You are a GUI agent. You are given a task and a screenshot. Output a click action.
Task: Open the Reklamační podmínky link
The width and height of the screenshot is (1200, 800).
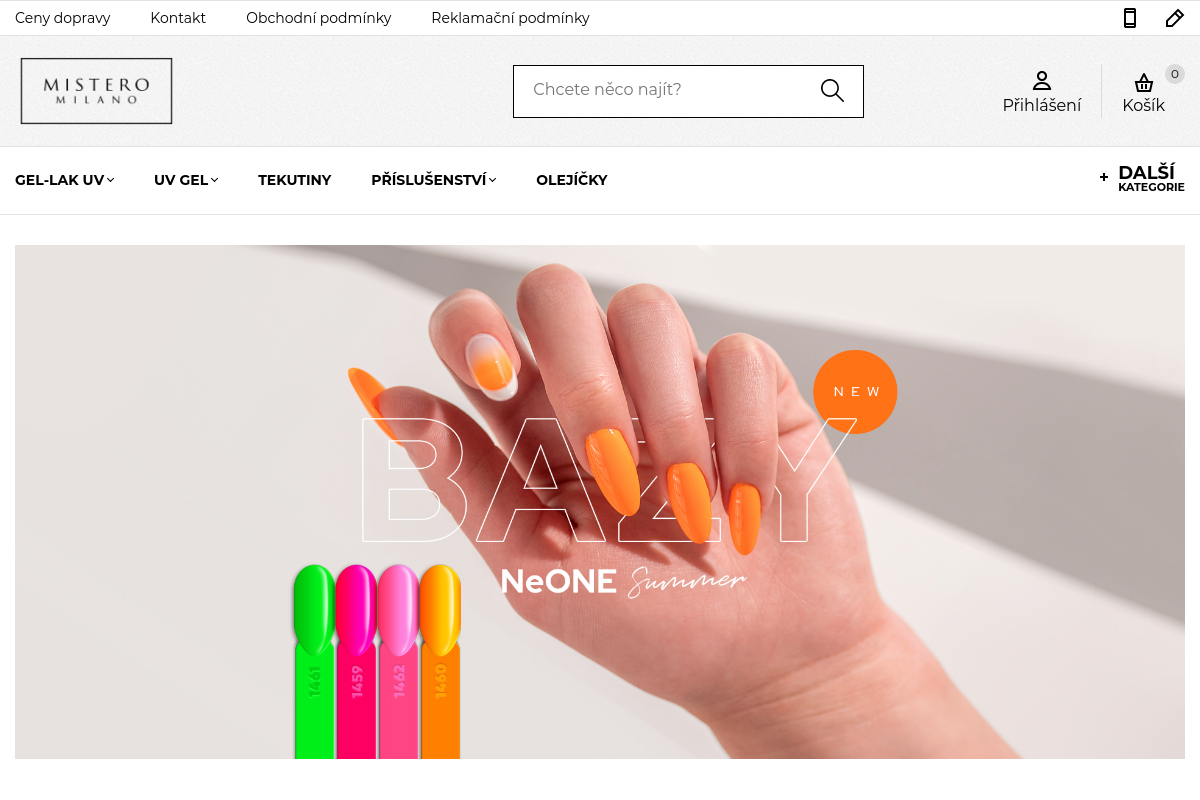coord(510,18)
